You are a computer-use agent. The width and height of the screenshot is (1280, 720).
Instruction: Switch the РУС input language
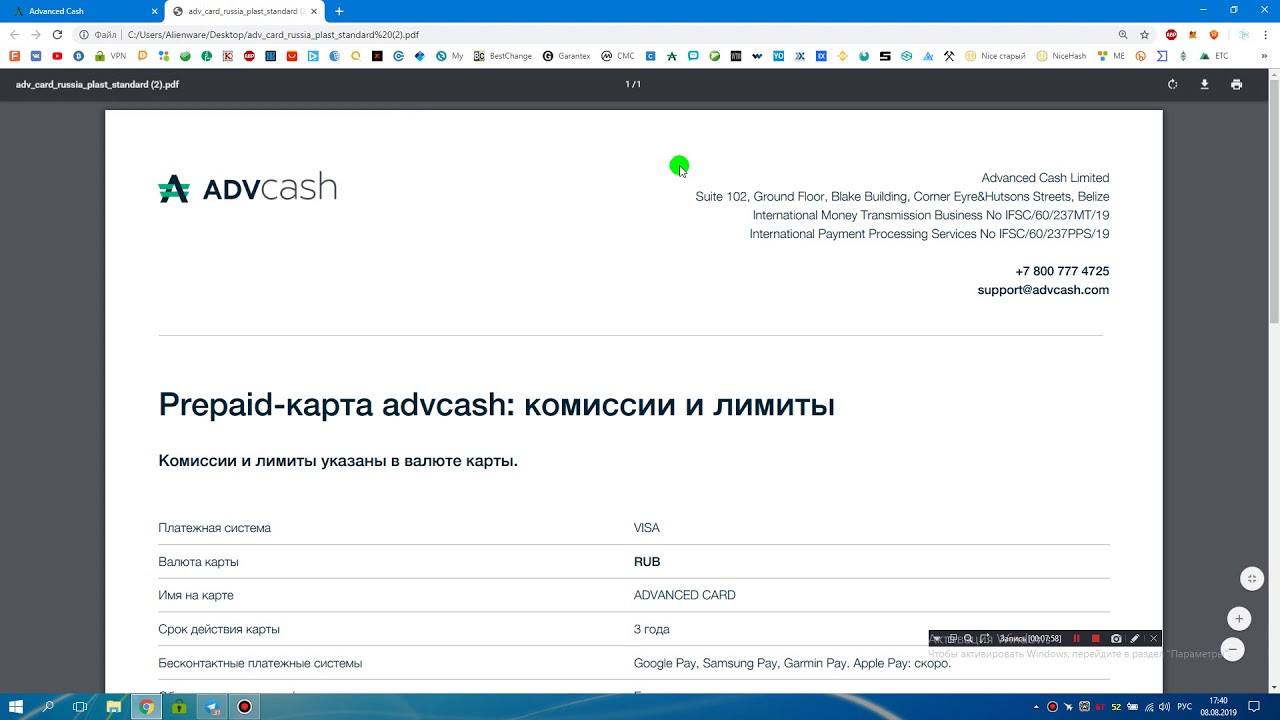(x=1185, y=707)
